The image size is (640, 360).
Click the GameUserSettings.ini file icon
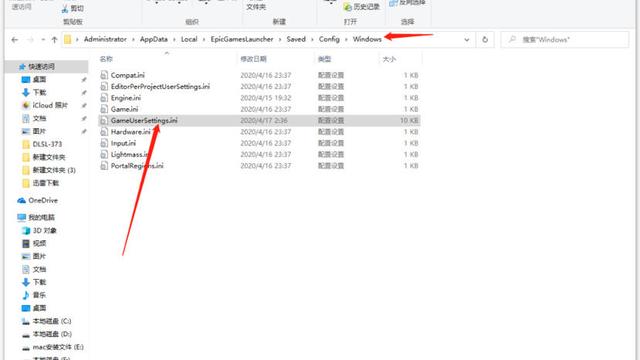pos(104,120)
